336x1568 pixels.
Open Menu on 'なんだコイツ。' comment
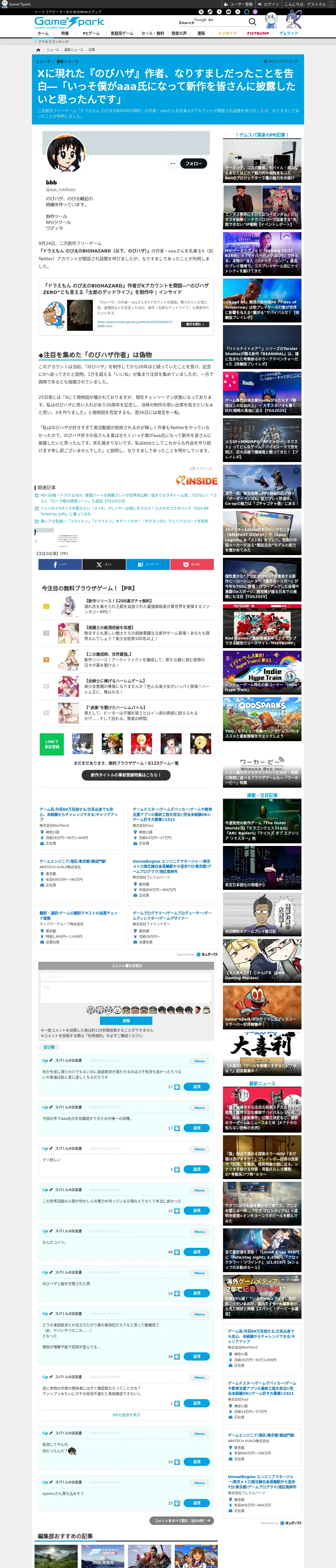coord(199,1231)
